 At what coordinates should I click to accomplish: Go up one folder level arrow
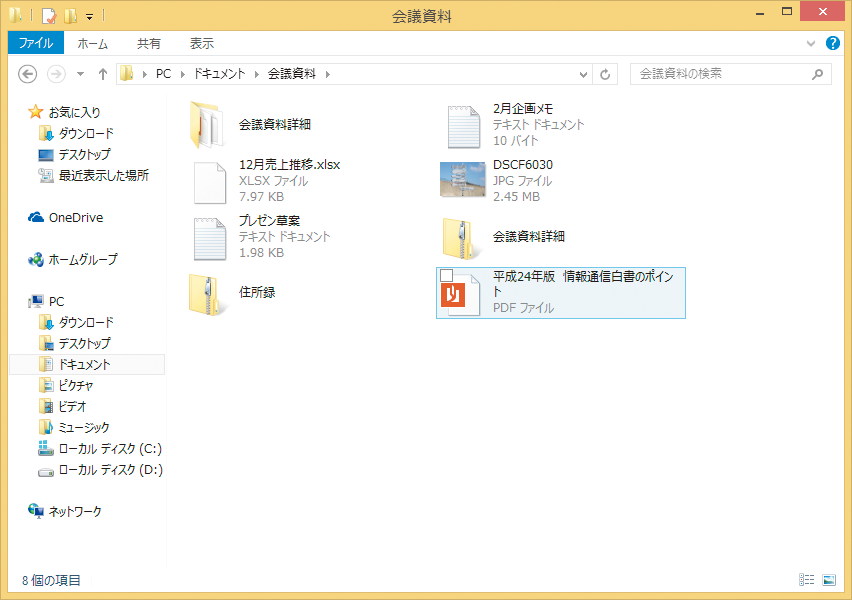[103, 74]
